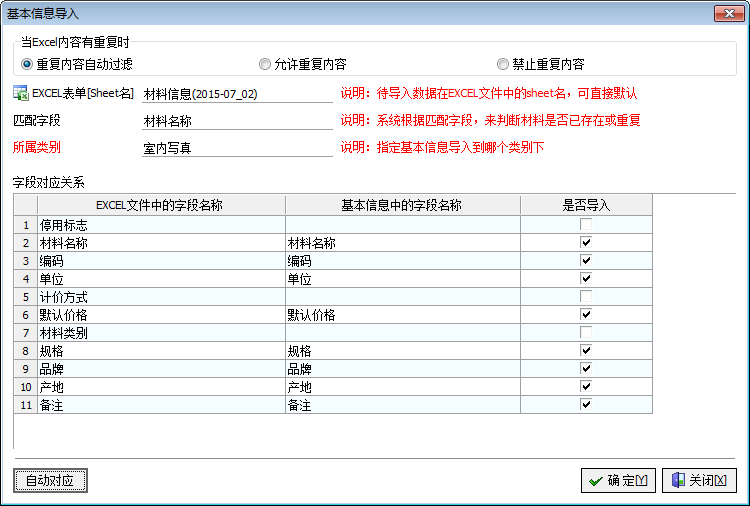Click the Excel sheet icon beside EXCEL表单

[x=20, y=93]
